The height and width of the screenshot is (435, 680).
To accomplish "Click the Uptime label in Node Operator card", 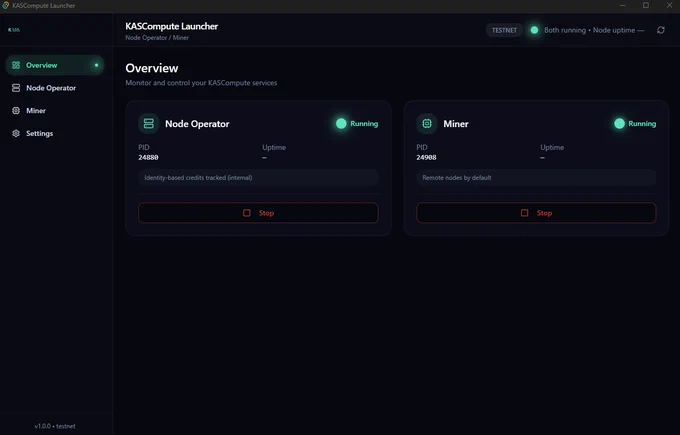I will coord(274,147).
